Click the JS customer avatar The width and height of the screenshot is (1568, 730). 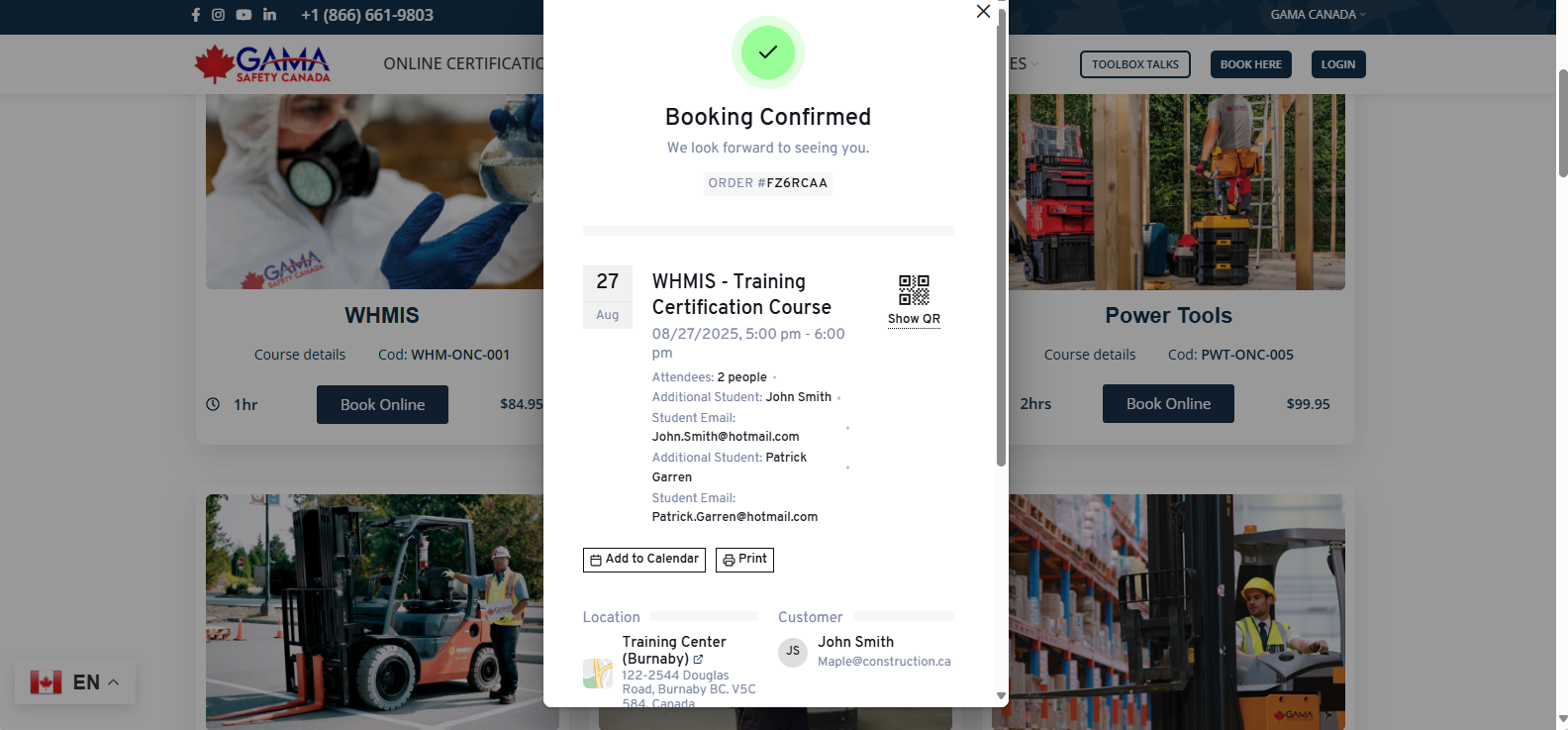pyautogui.click(x=793, y=651)
